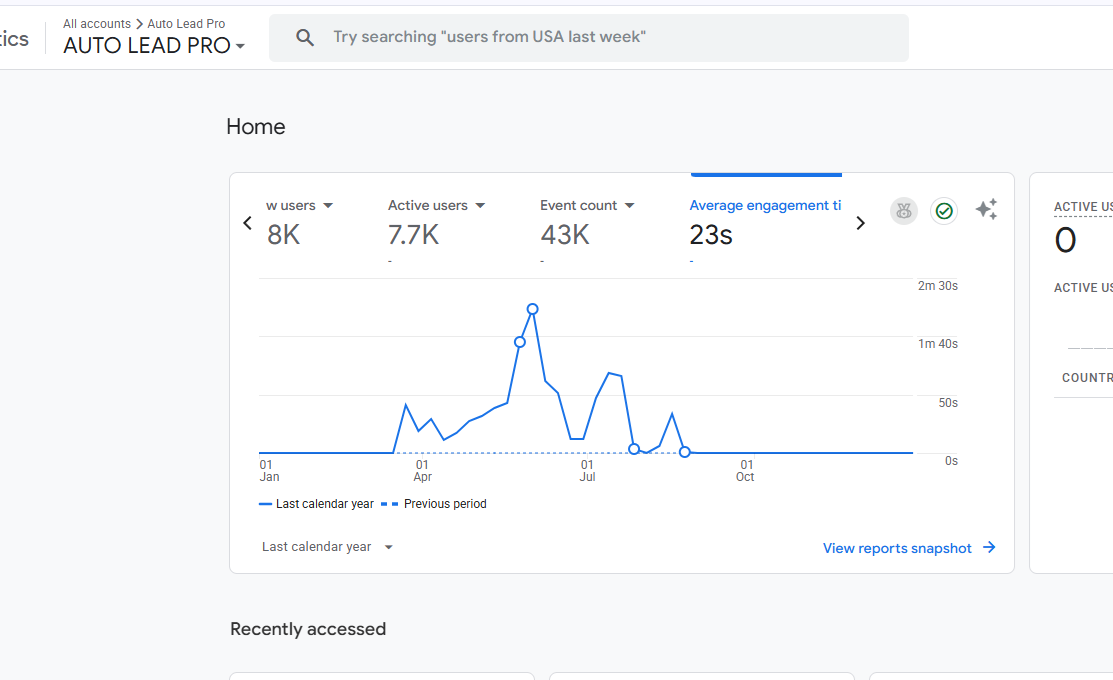Click the 7.7K active users value
1113x680 pixels.
click(413, 235)
